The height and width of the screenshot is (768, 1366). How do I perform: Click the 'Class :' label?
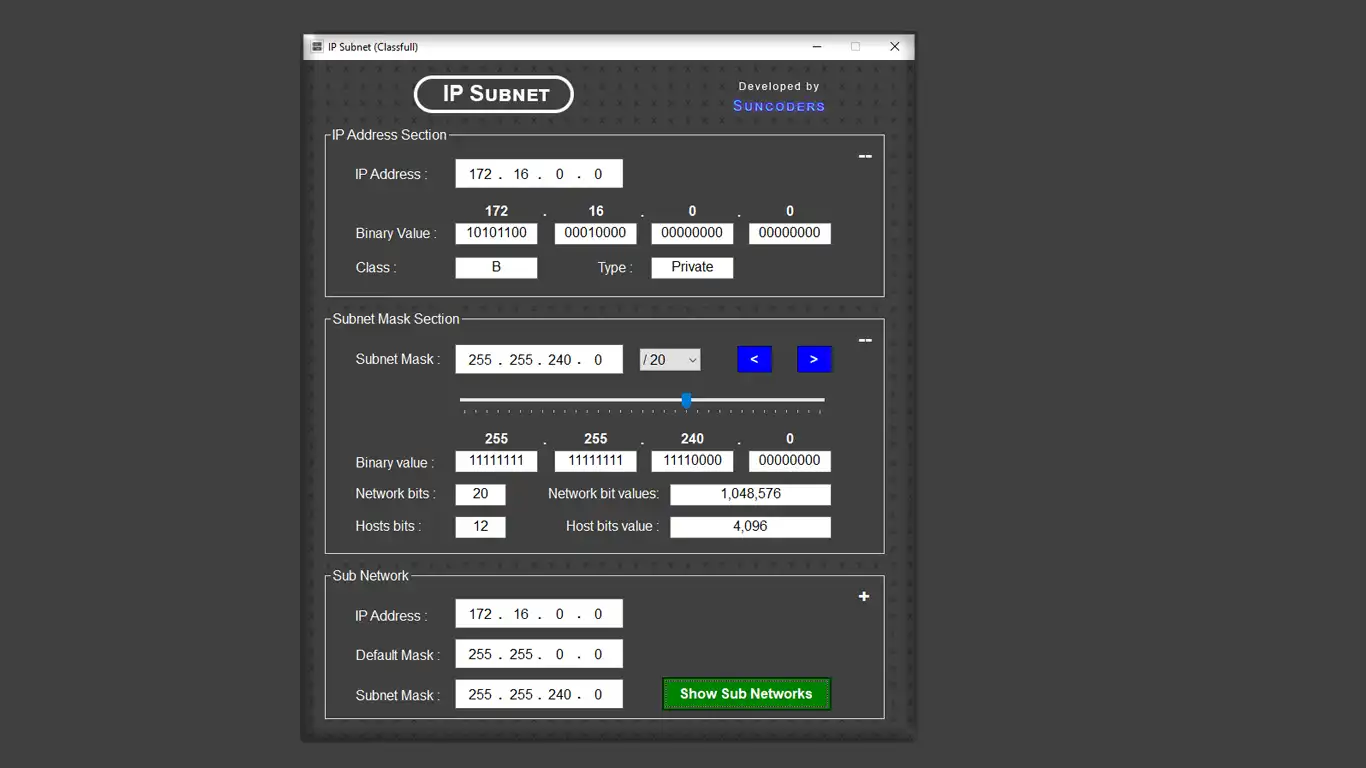pos(376,268)
